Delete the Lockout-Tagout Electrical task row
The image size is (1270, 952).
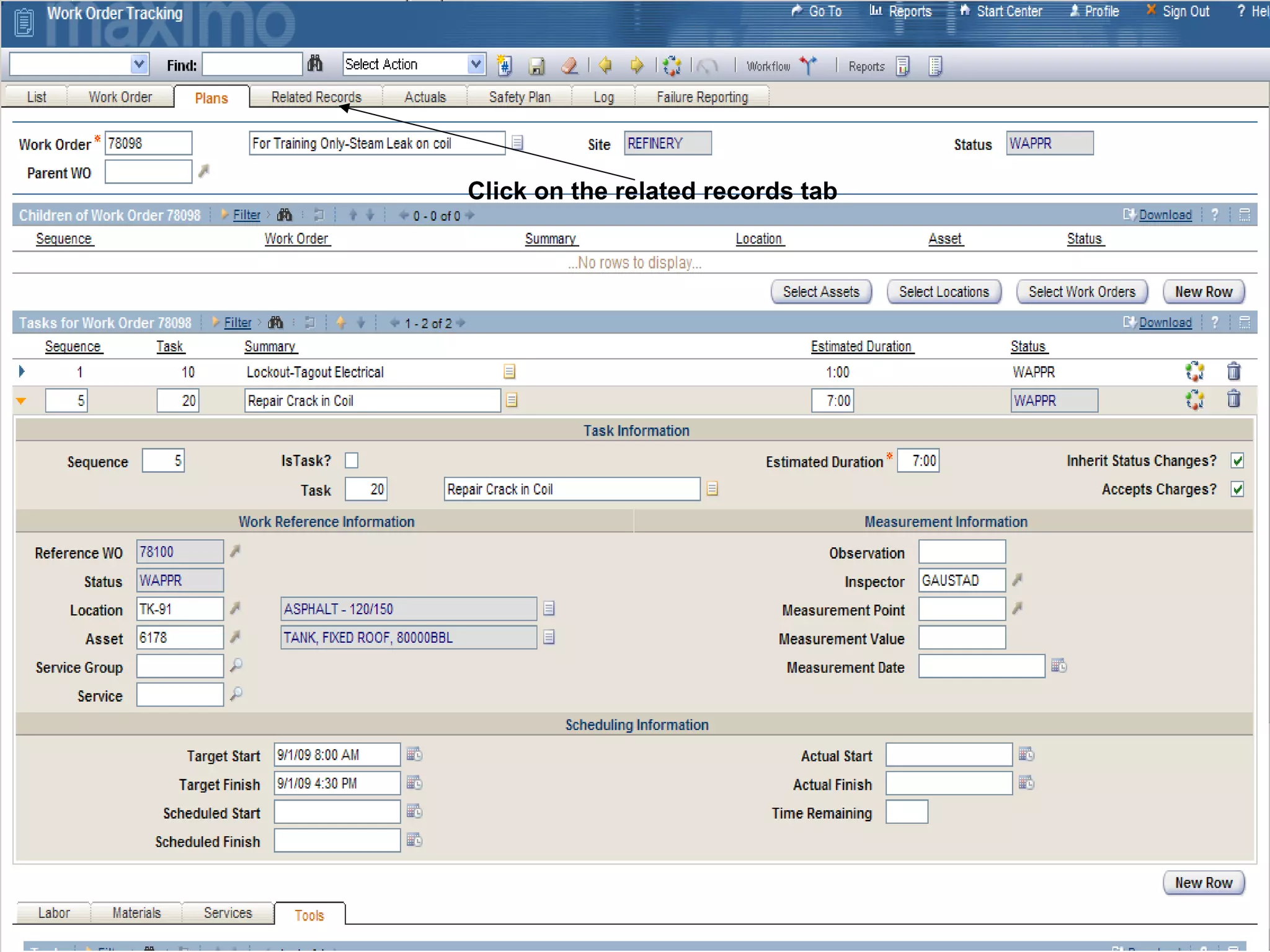click(x=1234, y=371)
